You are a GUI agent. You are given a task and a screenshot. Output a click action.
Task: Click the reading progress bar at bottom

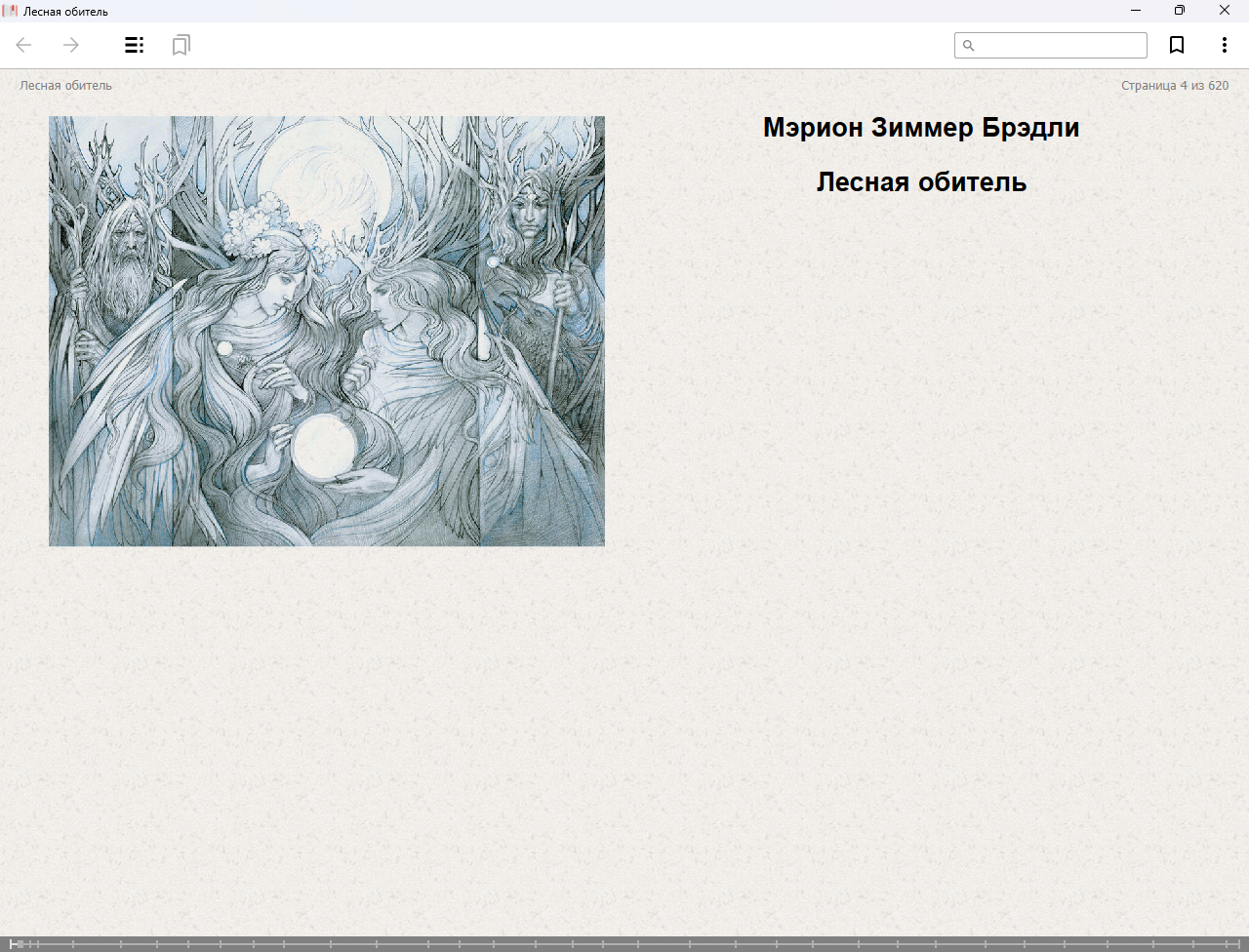point(624,943)
